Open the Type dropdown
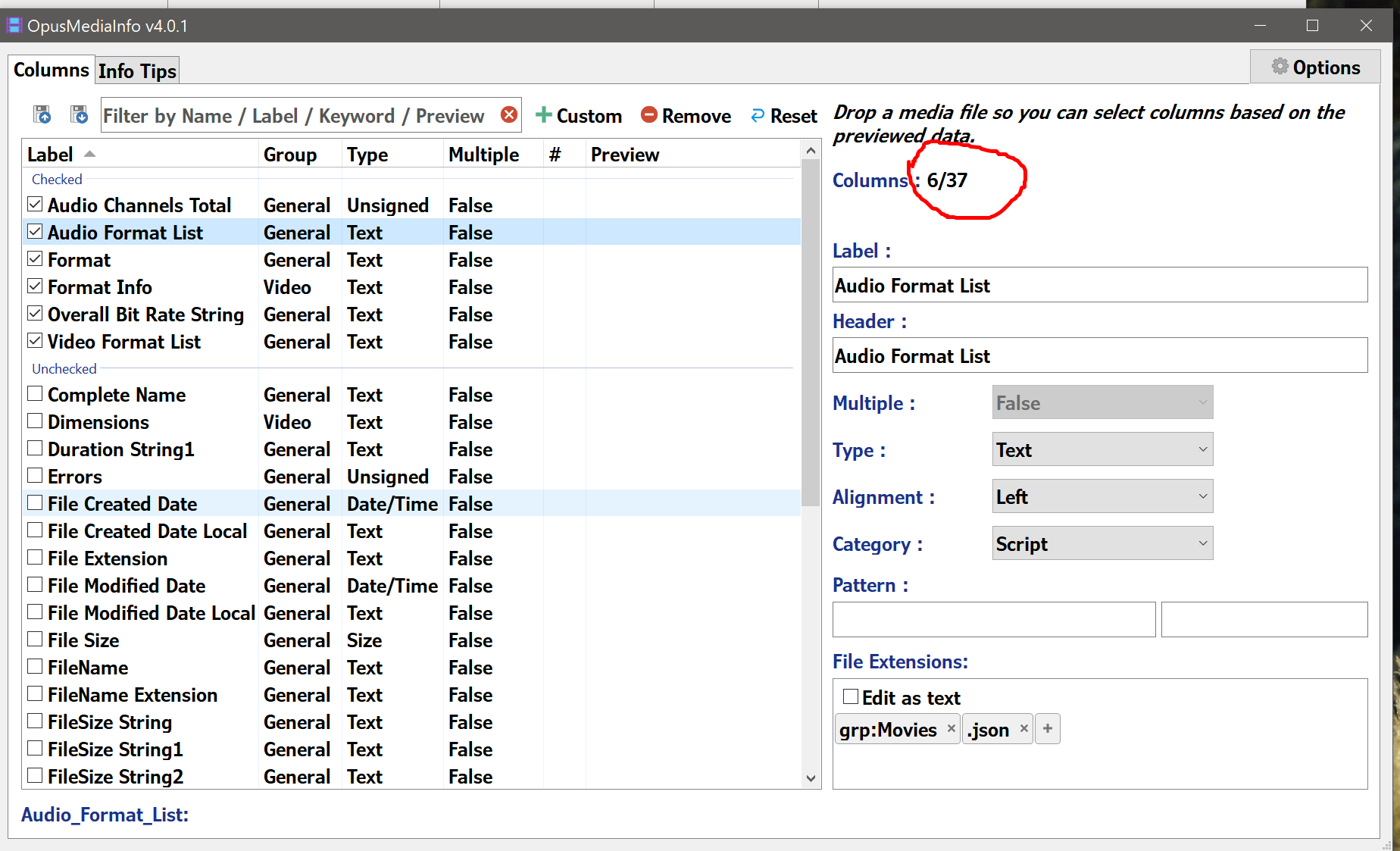The image size is (1400, 851). (x=1102, y=449)
